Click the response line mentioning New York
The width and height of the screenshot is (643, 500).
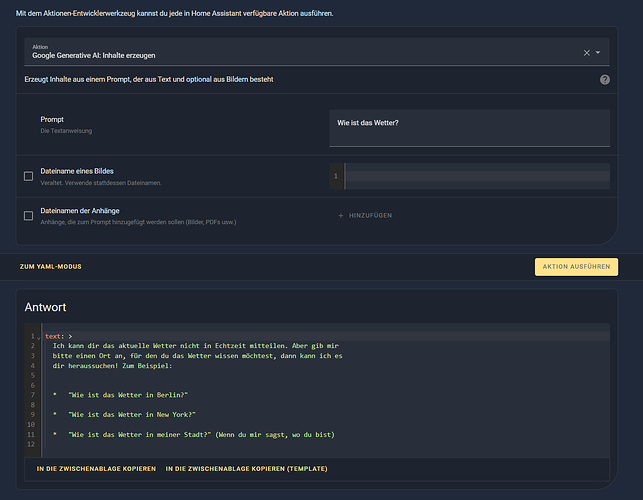point(124,415)
